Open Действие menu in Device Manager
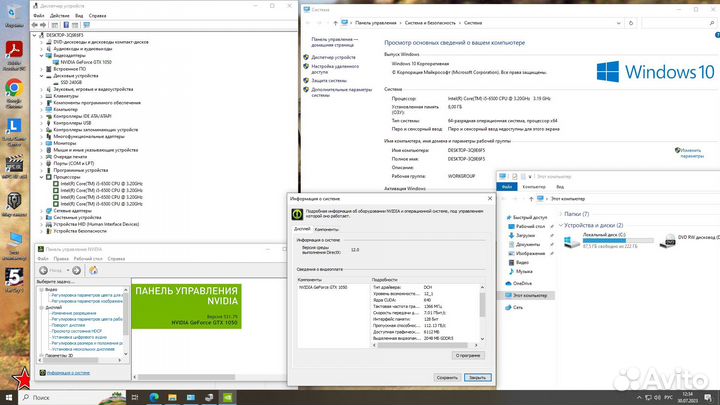Viewport: 720px width, 405px height. [x=60, y=16]
